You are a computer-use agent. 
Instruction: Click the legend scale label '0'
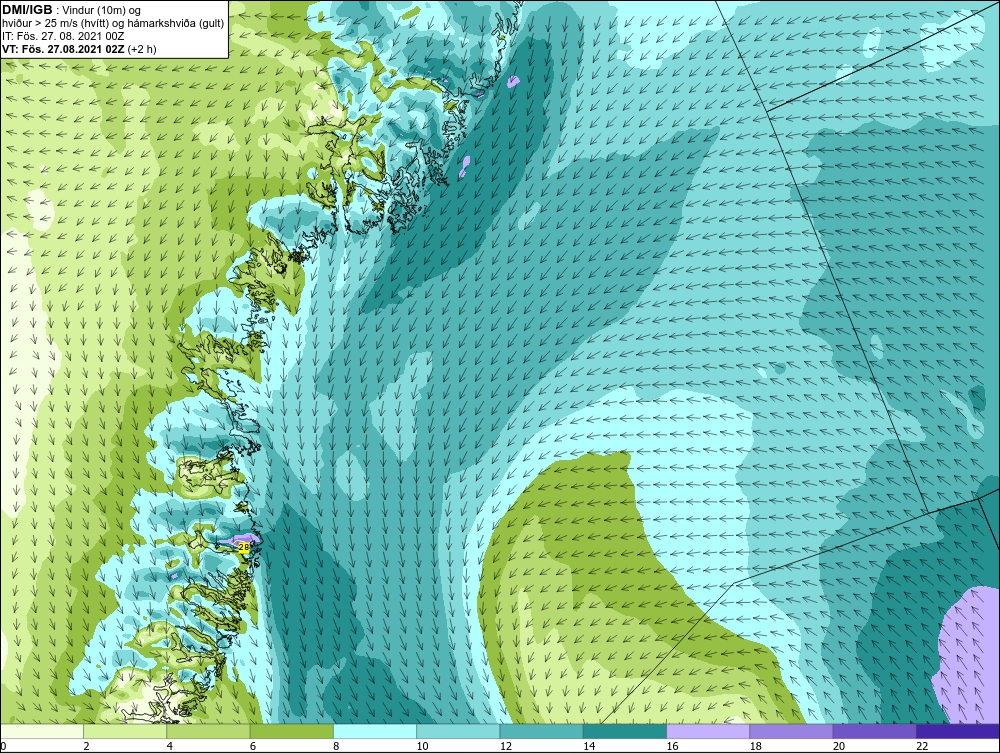pos(3,747)
